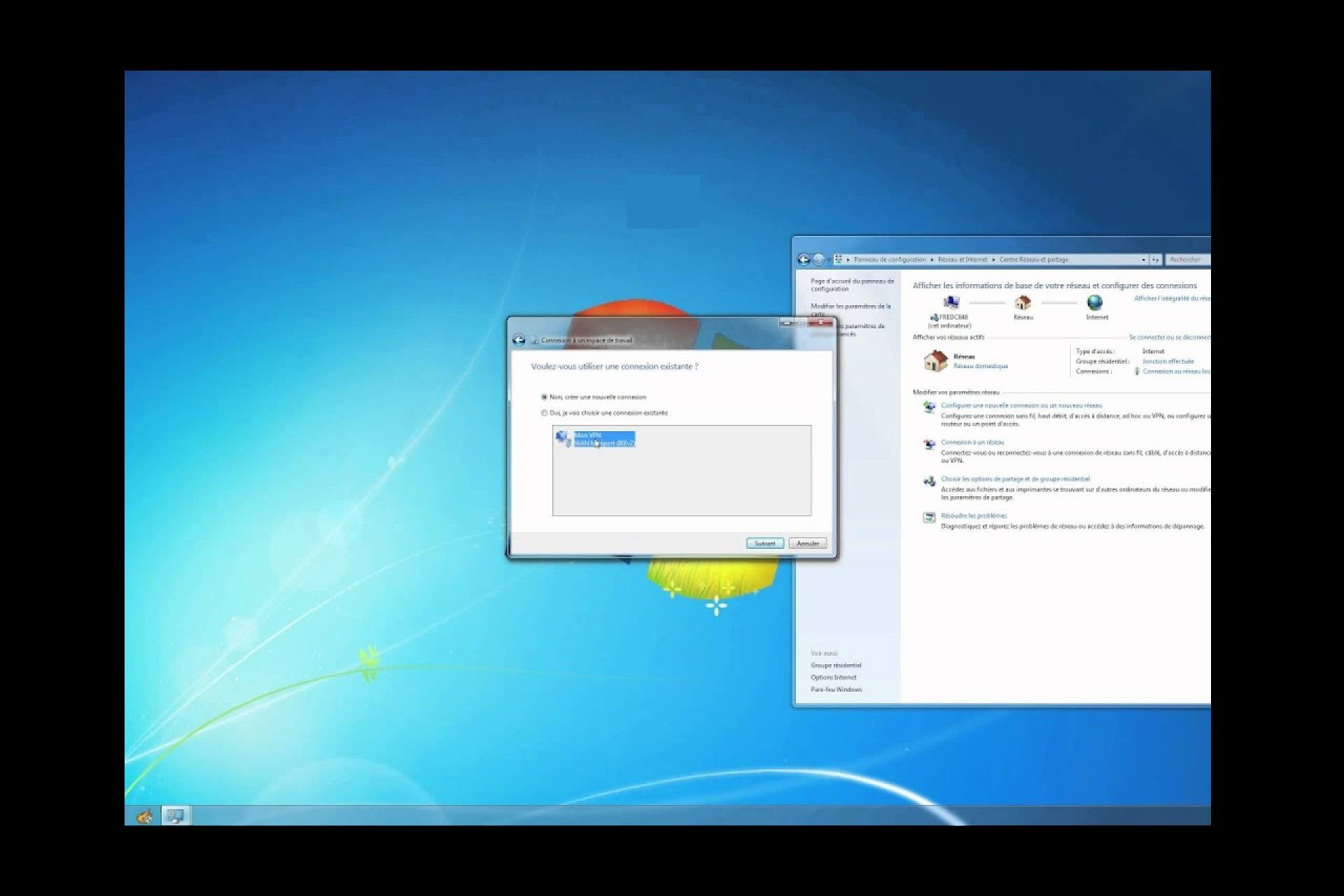Open 'Choisir les options de partage' link
The image size is (1344, 896).
1015,479
